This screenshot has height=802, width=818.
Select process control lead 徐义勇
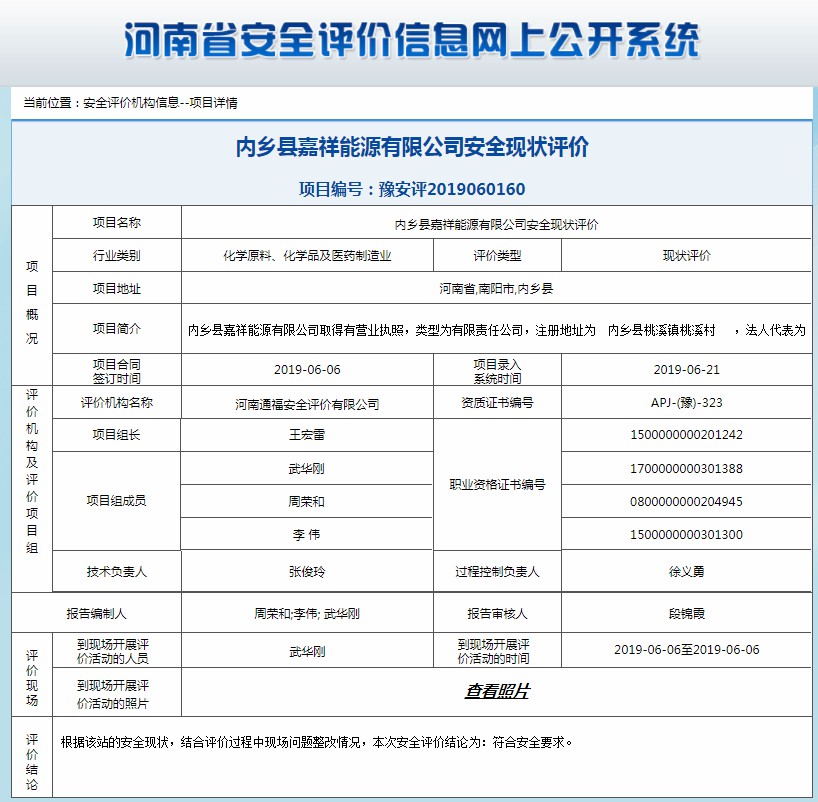[x=687, y=572]
